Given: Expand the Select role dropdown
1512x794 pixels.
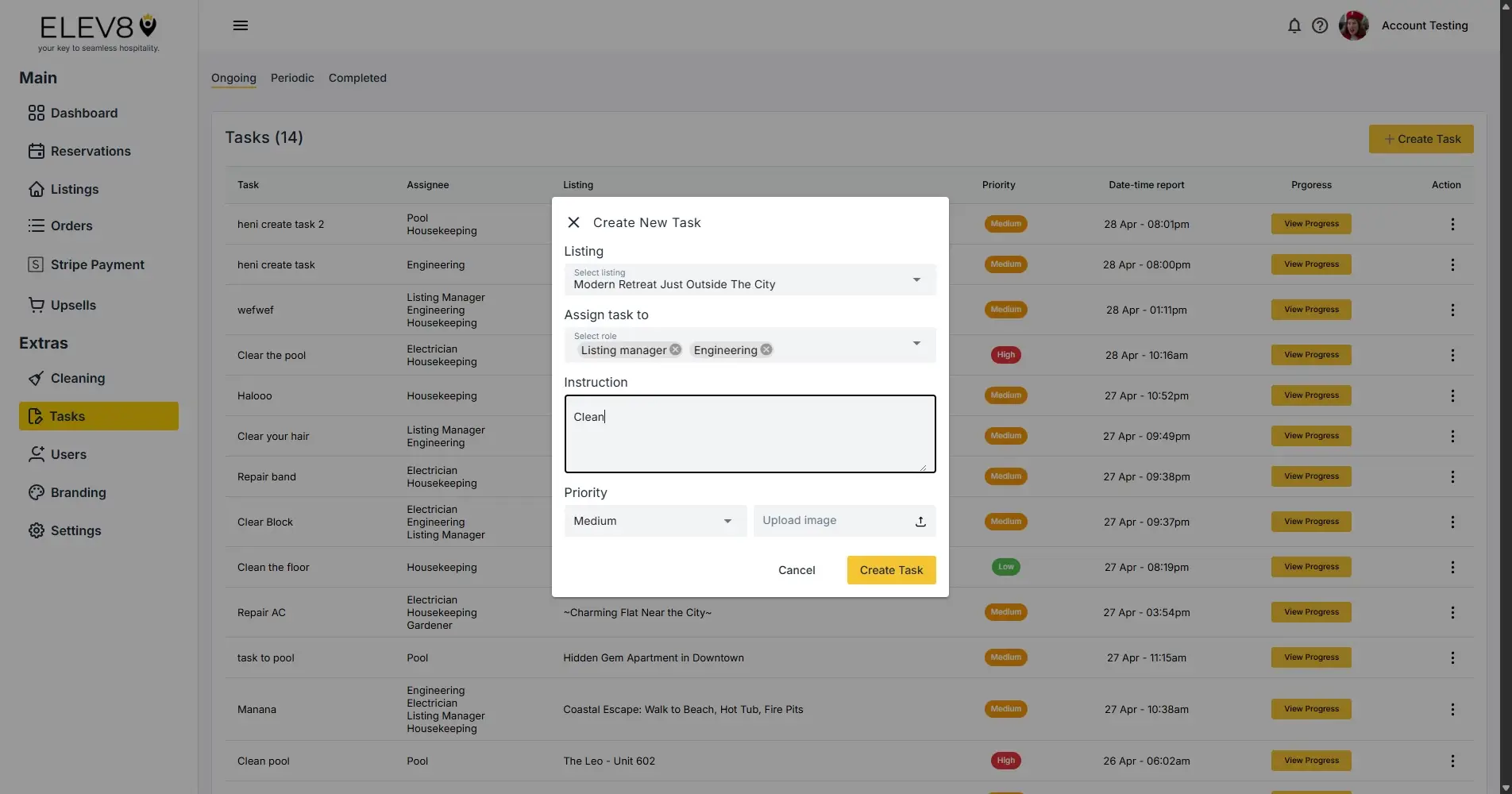Looking at the screenshot, I should pyautogui.click(x=916, y=344).
